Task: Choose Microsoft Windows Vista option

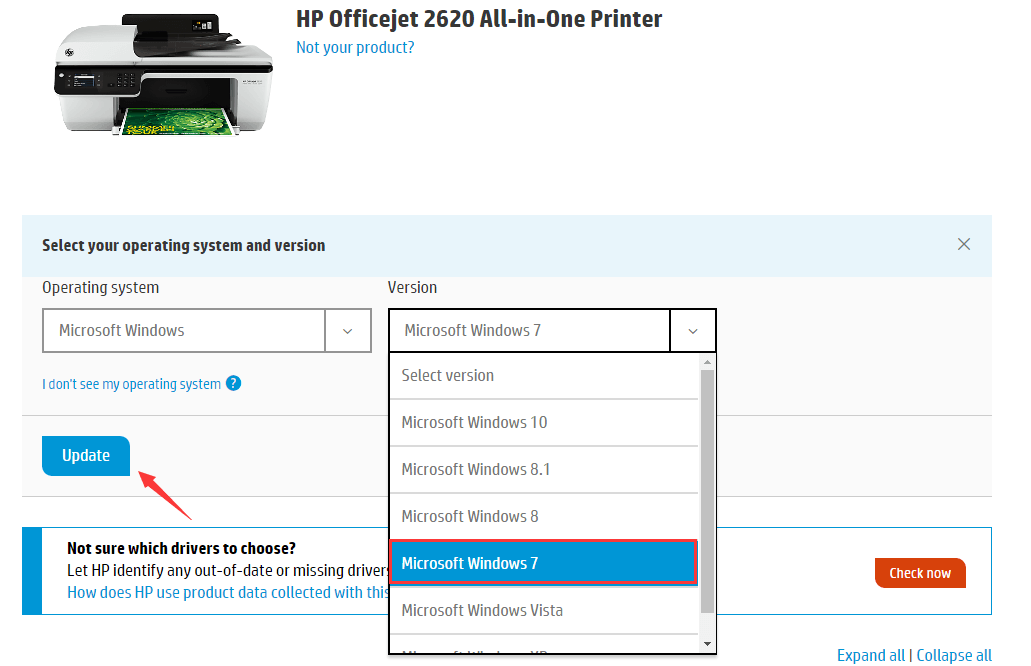Action: [544, 610]
